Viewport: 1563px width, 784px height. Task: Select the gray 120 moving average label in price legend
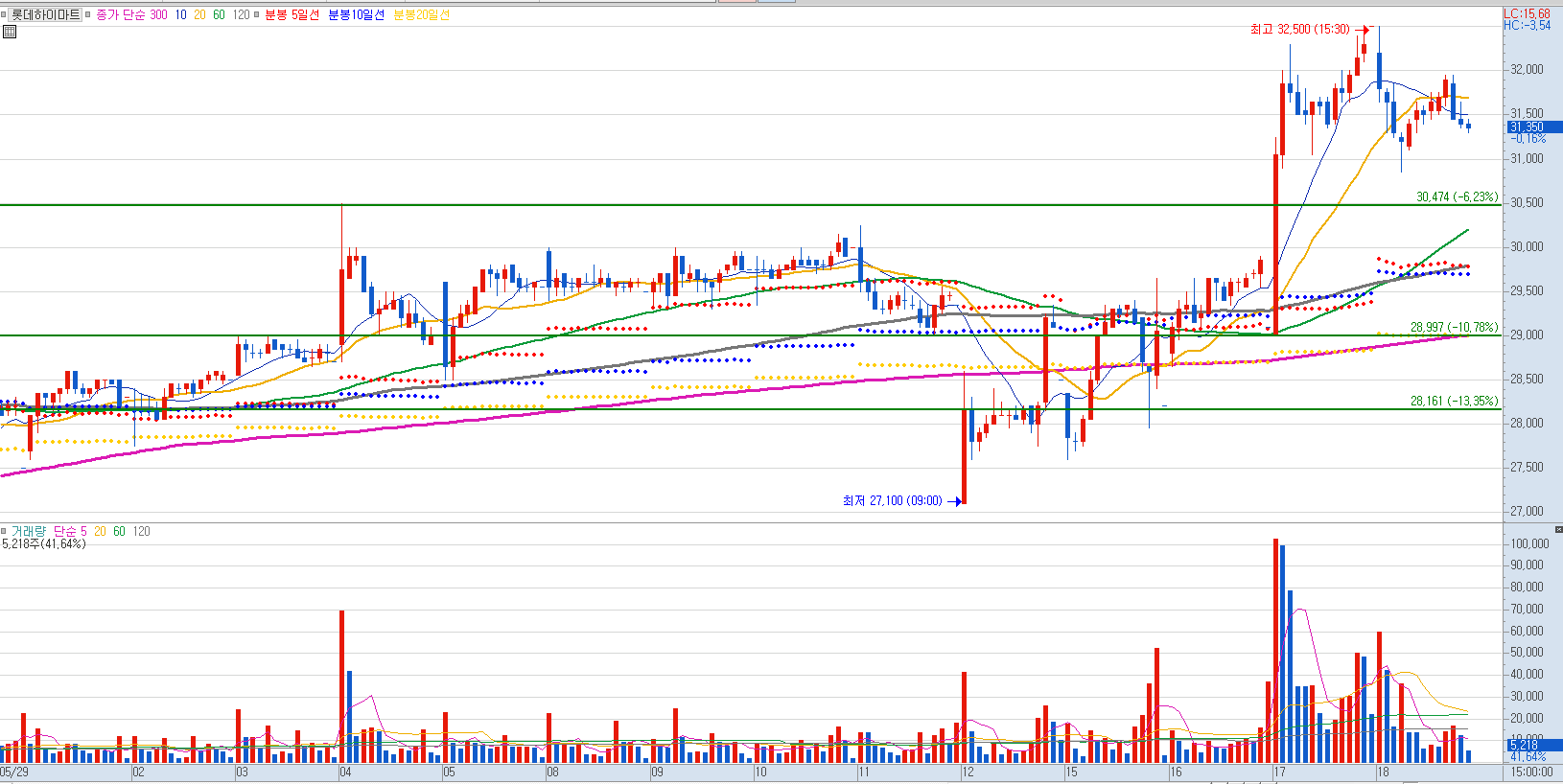pyautogui.click(x=241, y=14)
